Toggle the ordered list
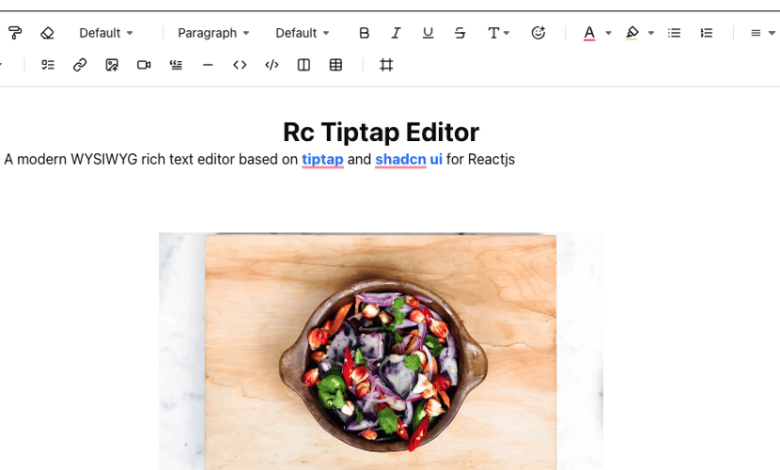The height and width of the screenshot is (470, 780). [706, 33]
